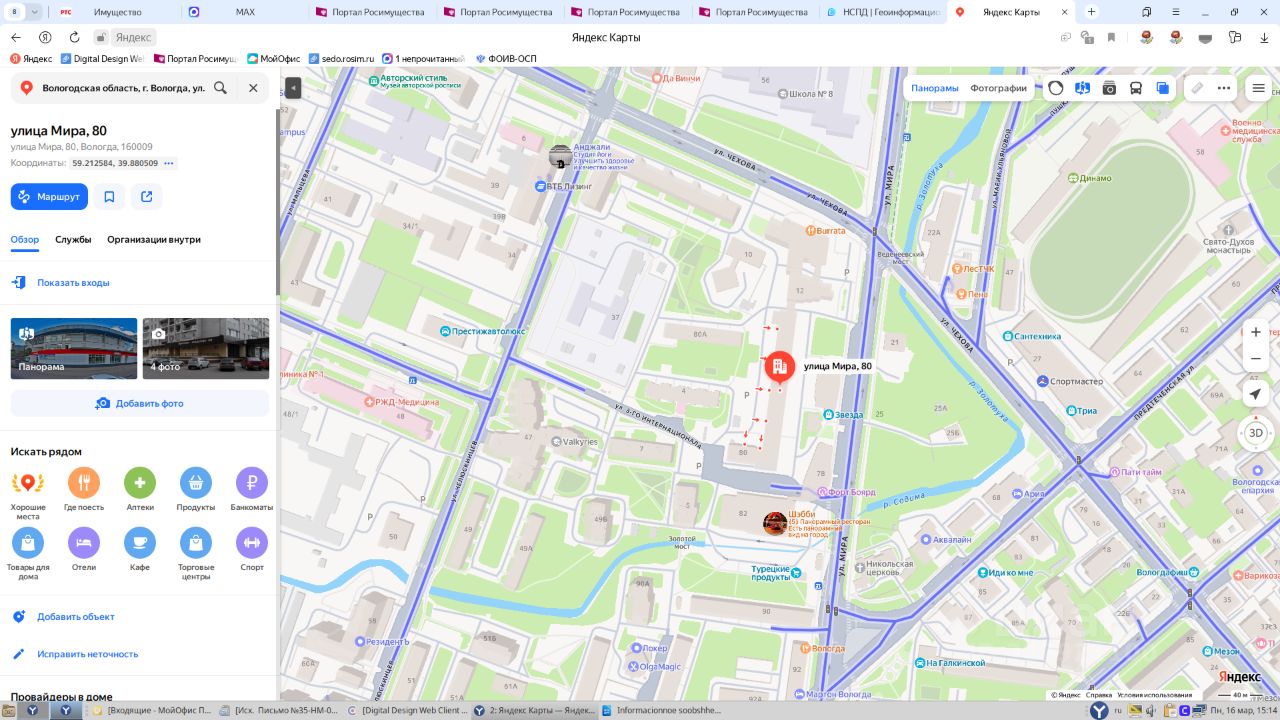The width and height of the screenshot is (1280, 720).
Task: Search nearby Банкоматы
Action: (x=252, y=491)
